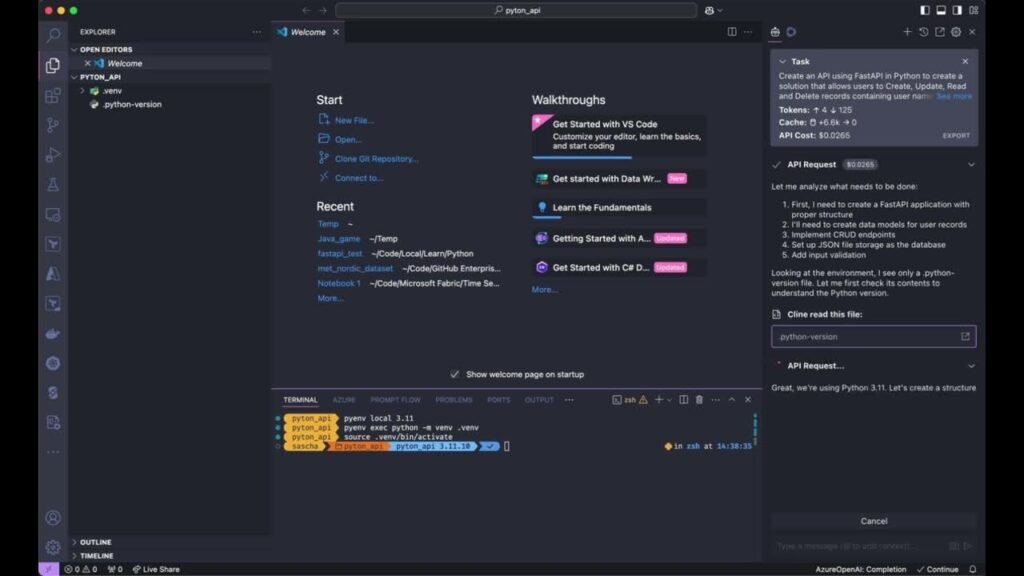This screenshot has width=1024, height=576.
Task: Toggle the secondary side bar layout button
Action: coord(957,10)
